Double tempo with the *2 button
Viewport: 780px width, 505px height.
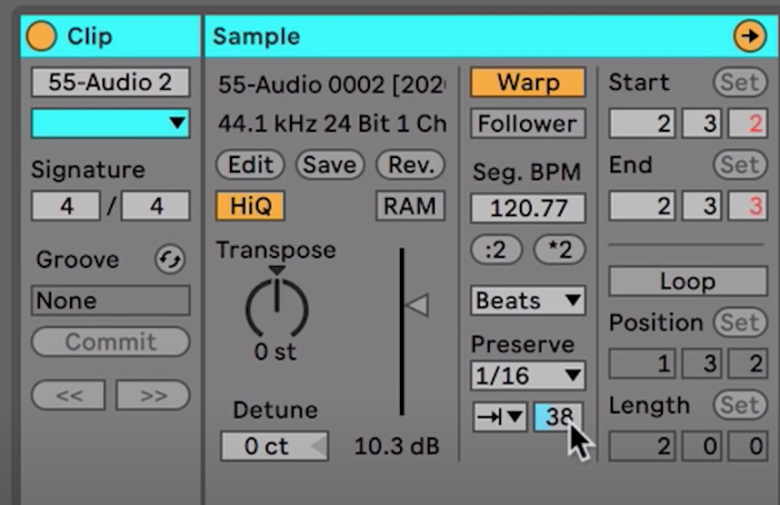560,249
